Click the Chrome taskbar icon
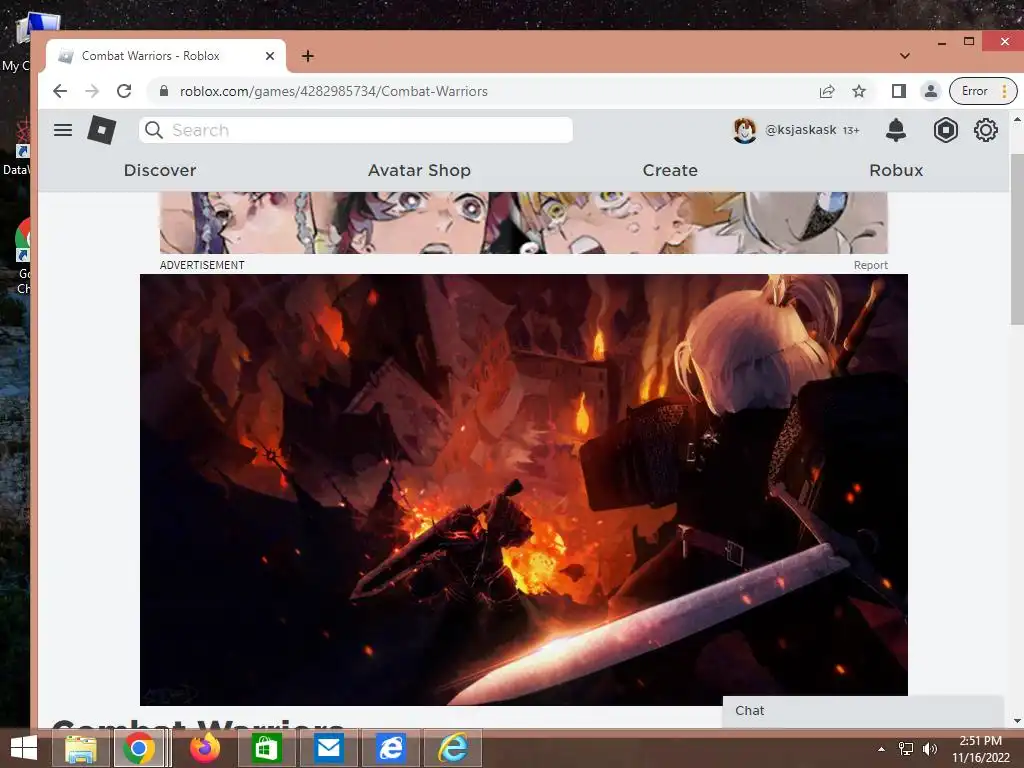Screen dimensions: 1024x768 (x=138, y=748)
